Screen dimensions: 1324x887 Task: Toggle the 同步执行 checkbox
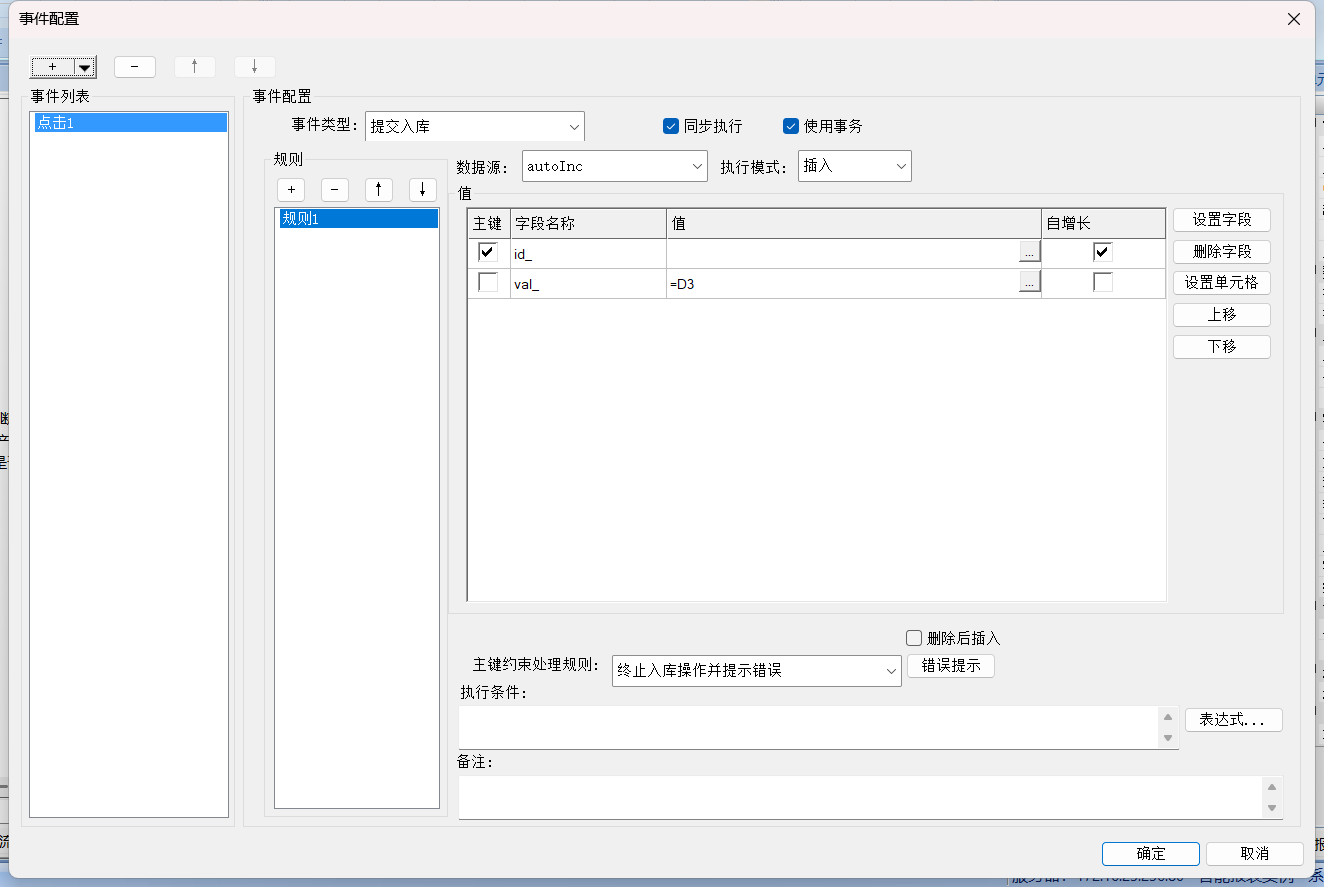[x=671, y=126]
